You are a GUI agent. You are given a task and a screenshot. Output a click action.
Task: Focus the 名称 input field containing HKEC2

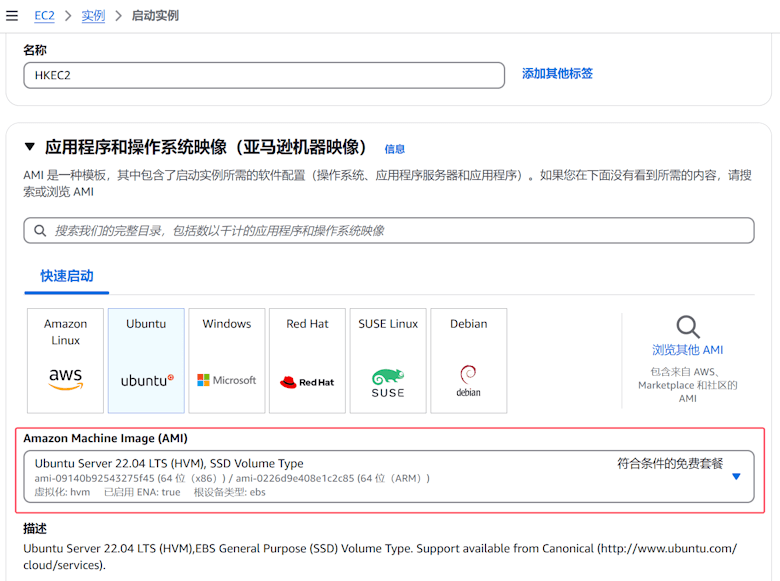click(x=264, y=76)
